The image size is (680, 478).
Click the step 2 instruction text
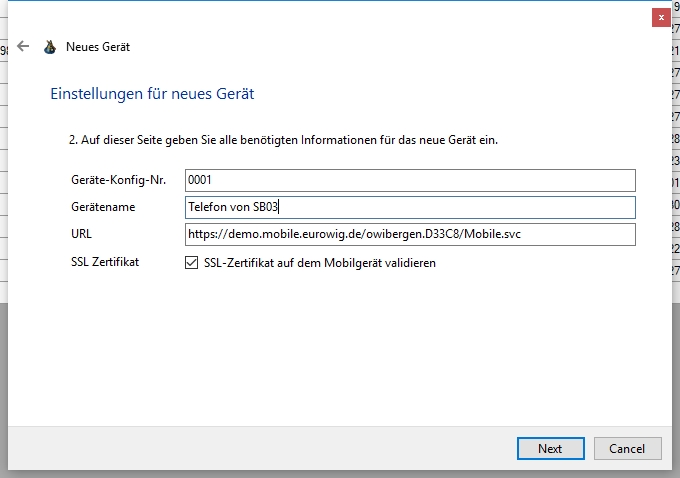283,140
